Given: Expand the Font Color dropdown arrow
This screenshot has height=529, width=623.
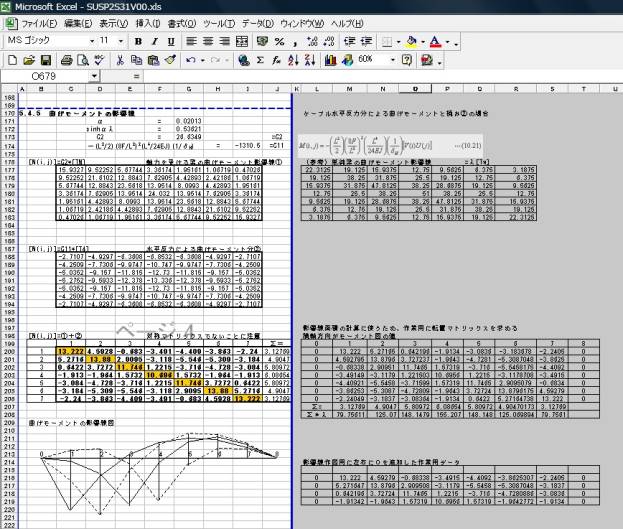Looking at the screenshot, I should click(448, 42).
